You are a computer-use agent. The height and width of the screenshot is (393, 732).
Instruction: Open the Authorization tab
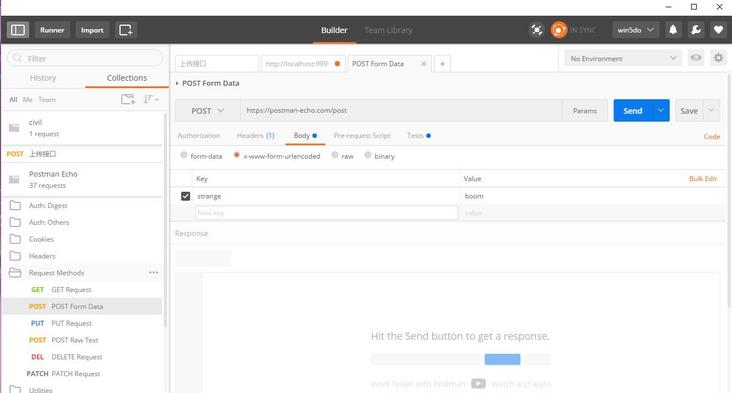pos(199,135)
